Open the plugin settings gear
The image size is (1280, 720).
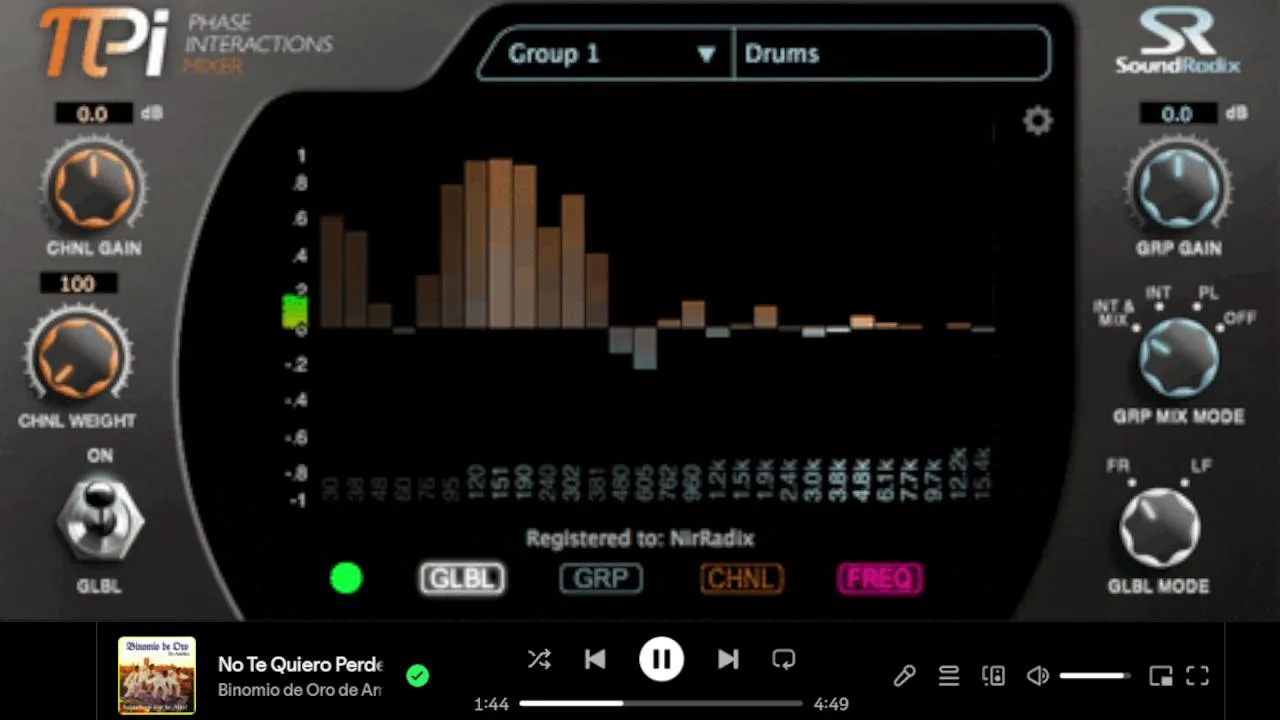(1038, 121)
